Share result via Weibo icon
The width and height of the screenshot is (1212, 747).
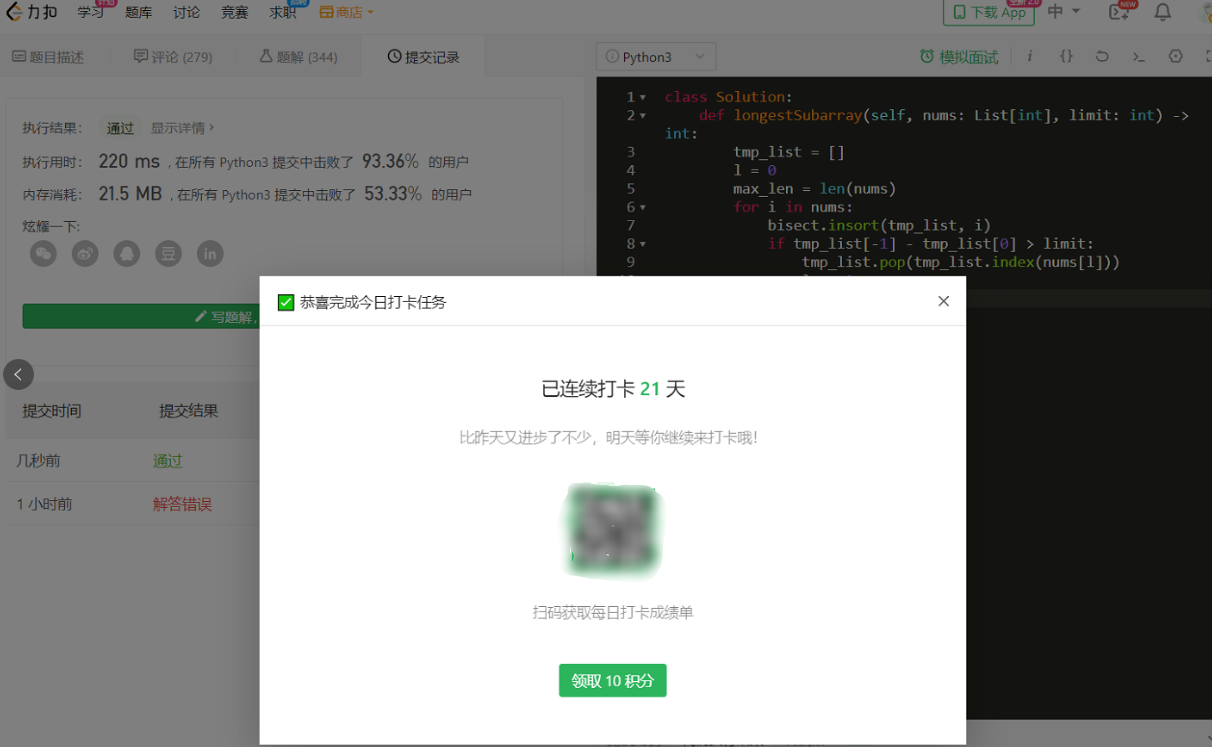(x=85, y=254)
